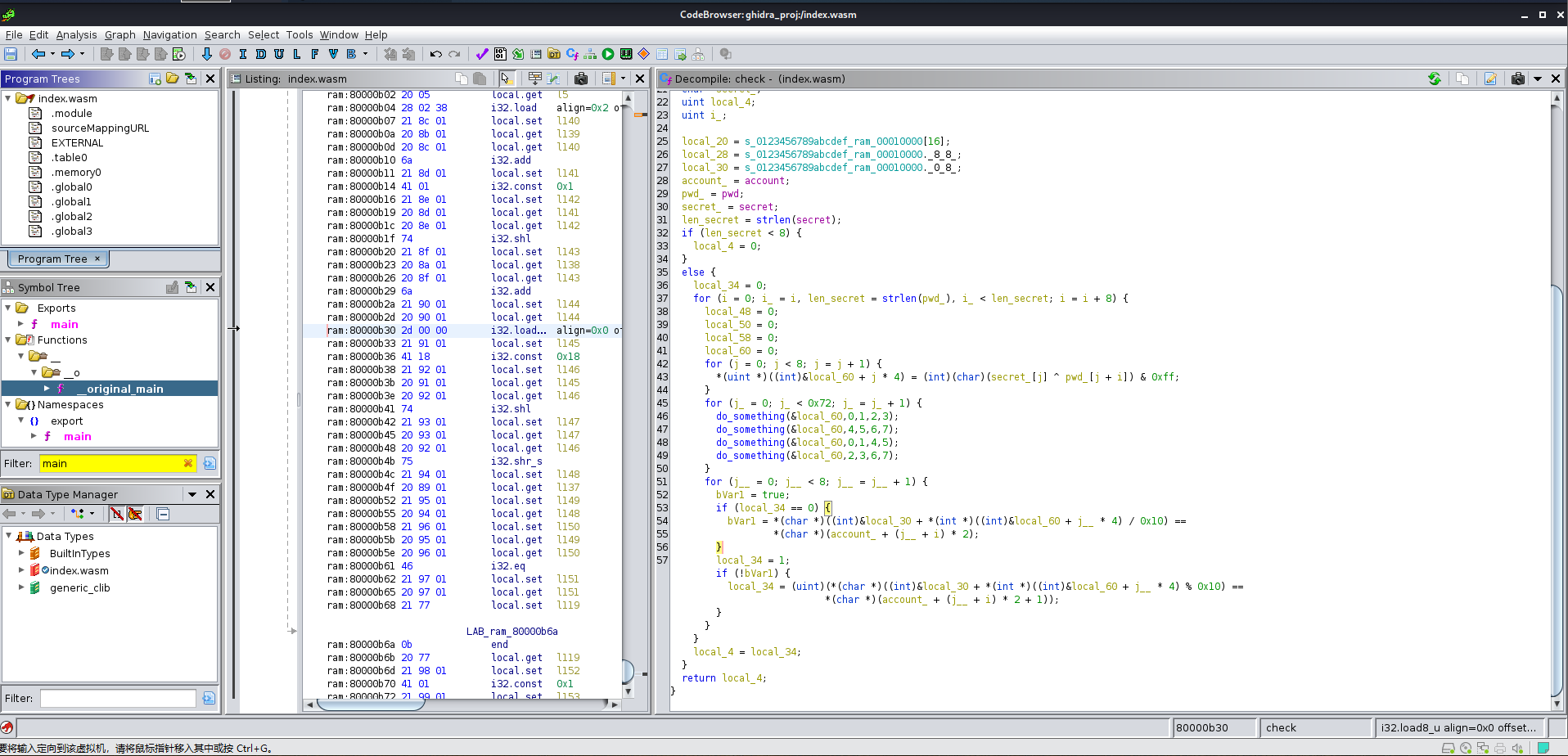Viewport: 1568px width, 756px height.
Task: Open Symbol Tree filter options button
Action: click(210, 463)
